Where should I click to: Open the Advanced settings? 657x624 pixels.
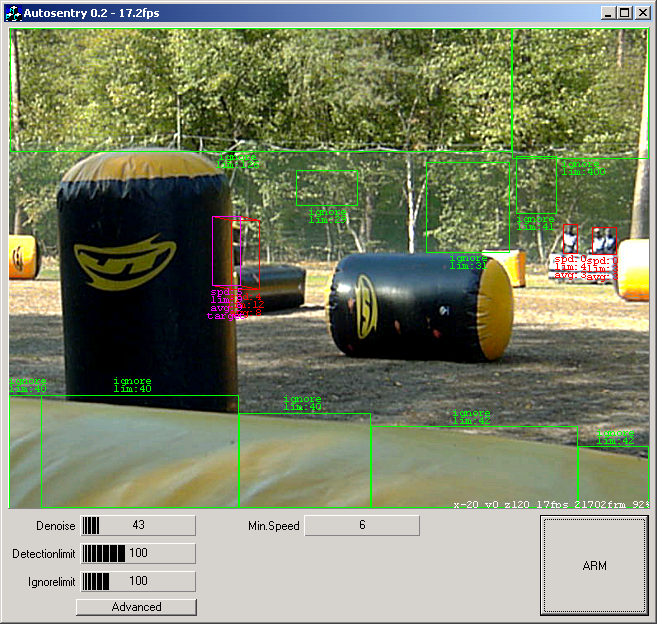point(136,607)
